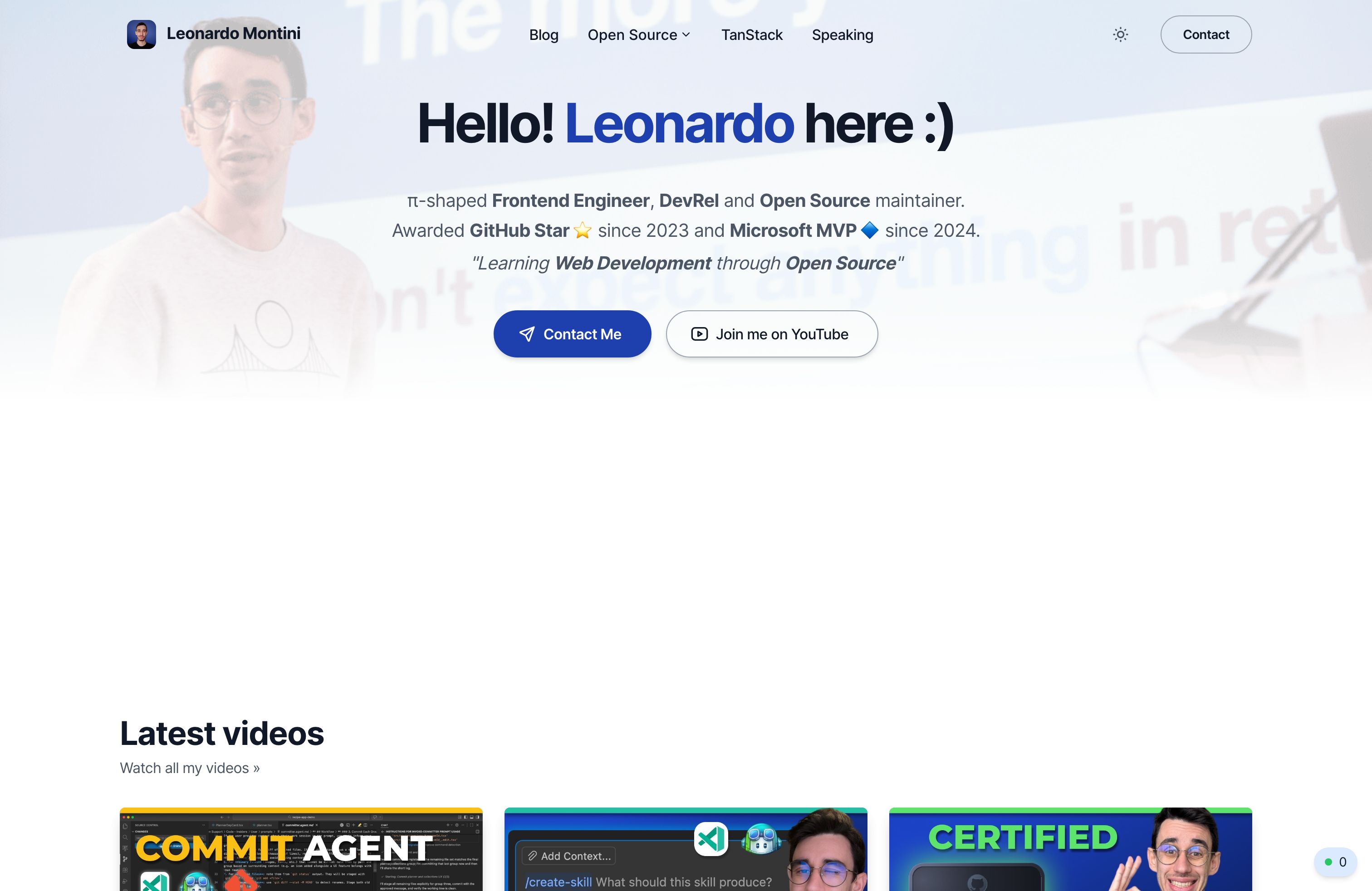The height and width of the screenshot is (891, 1372).
Task: Toggle light/dark theme with the sun icon
Action: coord(1120,34)
